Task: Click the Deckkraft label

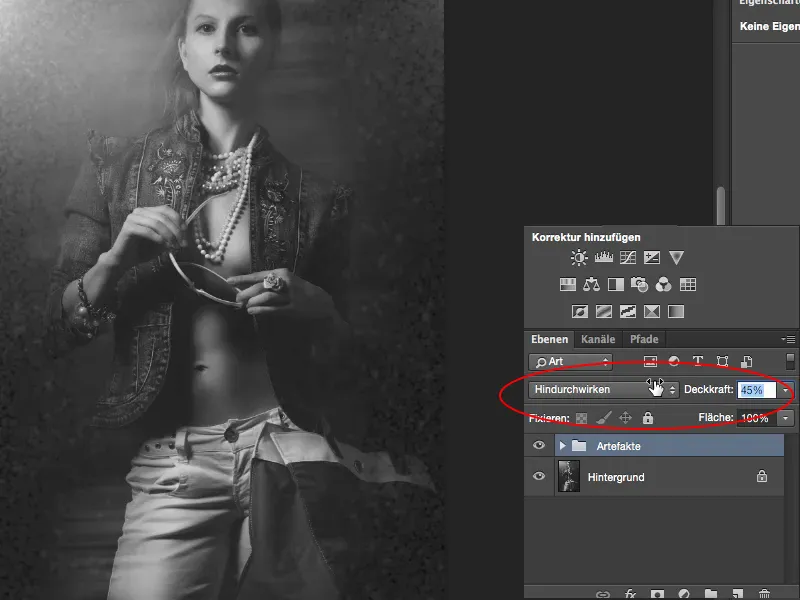Action: coord(708,389)
